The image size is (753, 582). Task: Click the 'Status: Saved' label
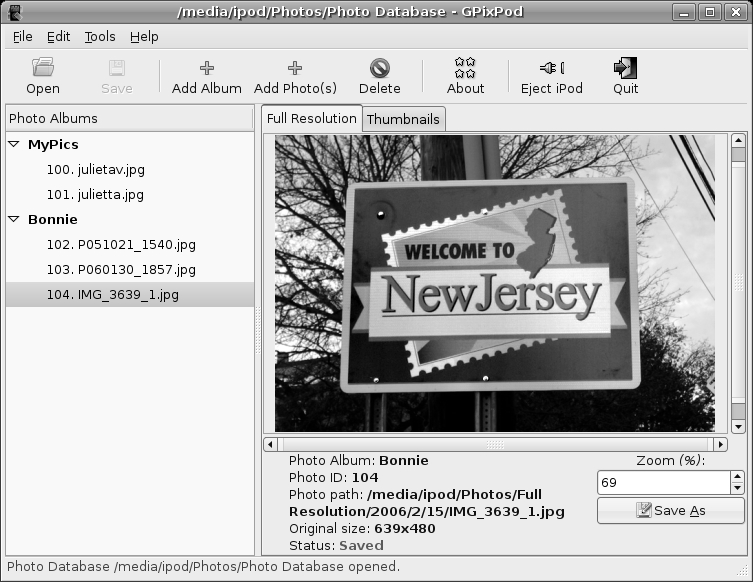coord(336,546)
